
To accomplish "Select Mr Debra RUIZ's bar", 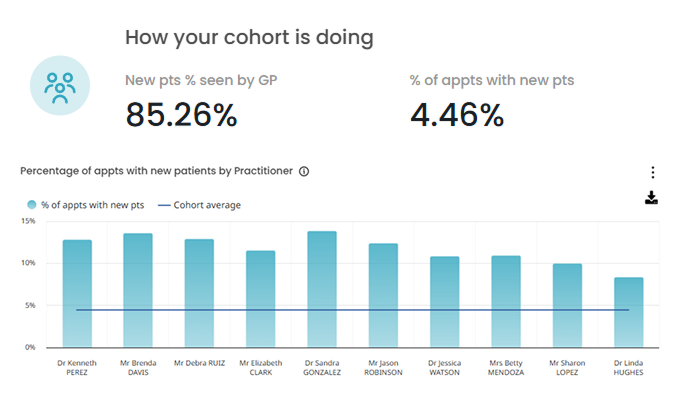I will tap(199, 293).
